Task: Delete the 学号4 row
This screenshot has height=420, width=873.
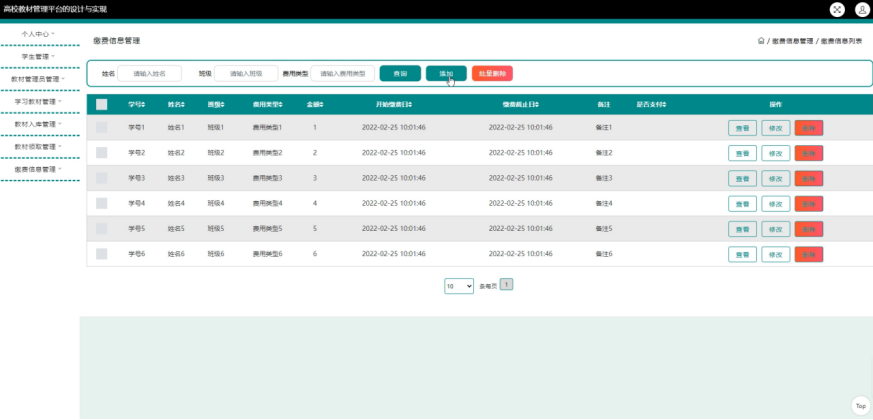Action: click(808, 204)
